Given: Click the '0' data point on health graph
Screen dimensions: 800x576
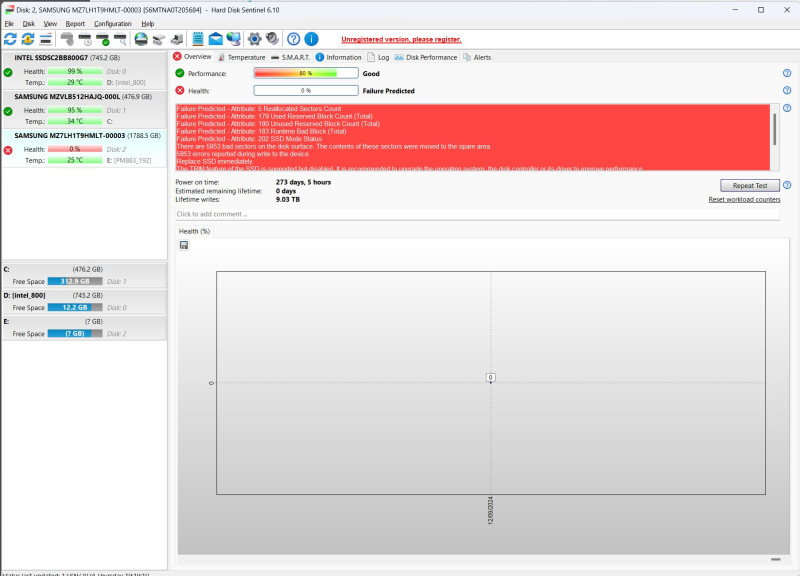Looking at the screenshot, I should point(490,378).
